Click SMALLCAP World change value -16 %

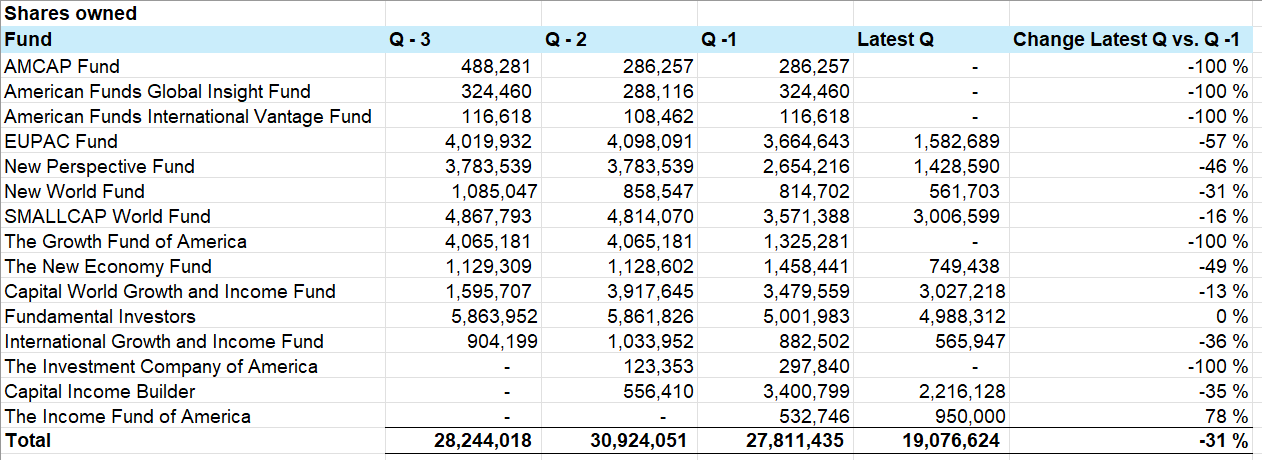pos(1223,216)
